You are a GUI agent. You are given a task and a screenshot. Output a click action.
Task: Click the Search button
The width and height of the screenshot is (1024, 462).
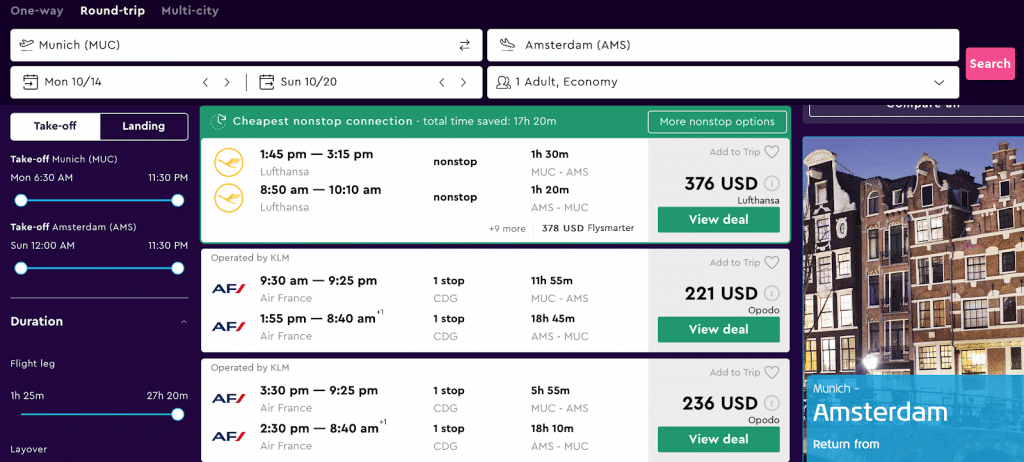tap(990, 64)
